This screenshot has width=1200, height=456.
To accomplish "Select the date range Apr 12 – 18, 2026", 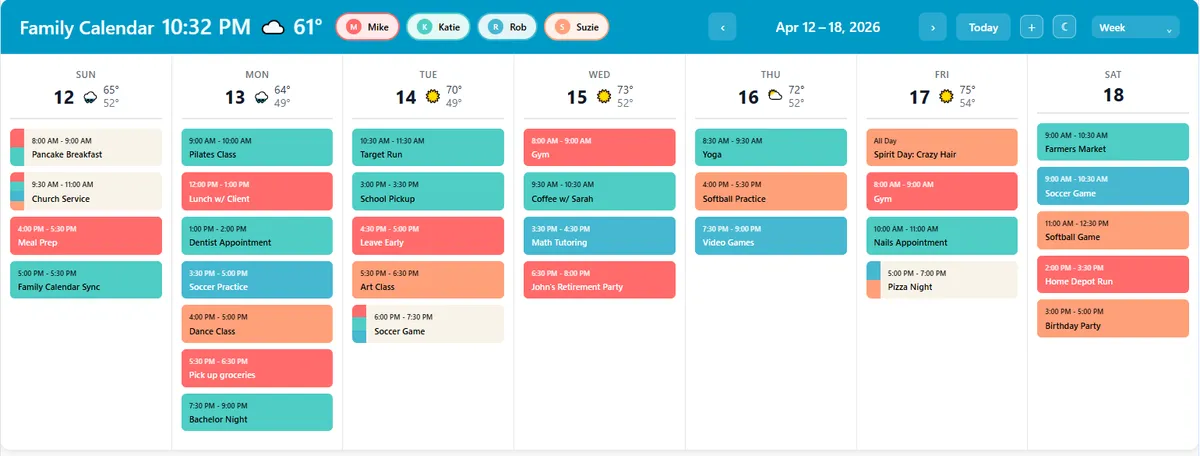I will point(828,27).
